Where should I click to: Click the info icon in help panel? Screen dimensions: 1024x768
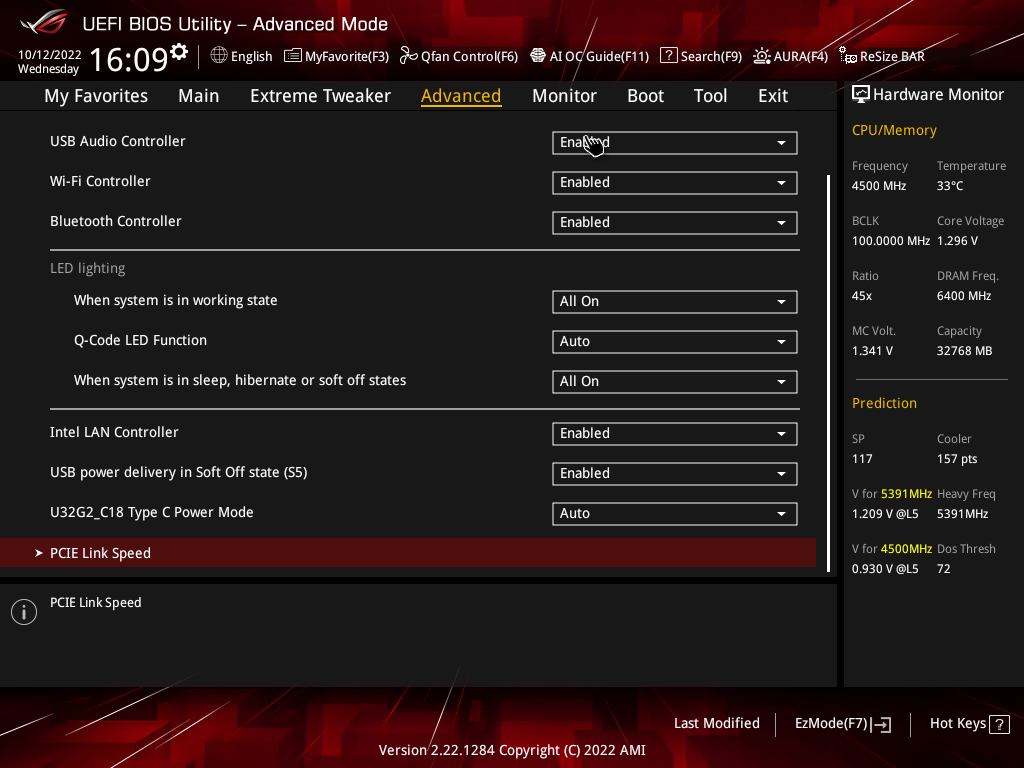24,612
